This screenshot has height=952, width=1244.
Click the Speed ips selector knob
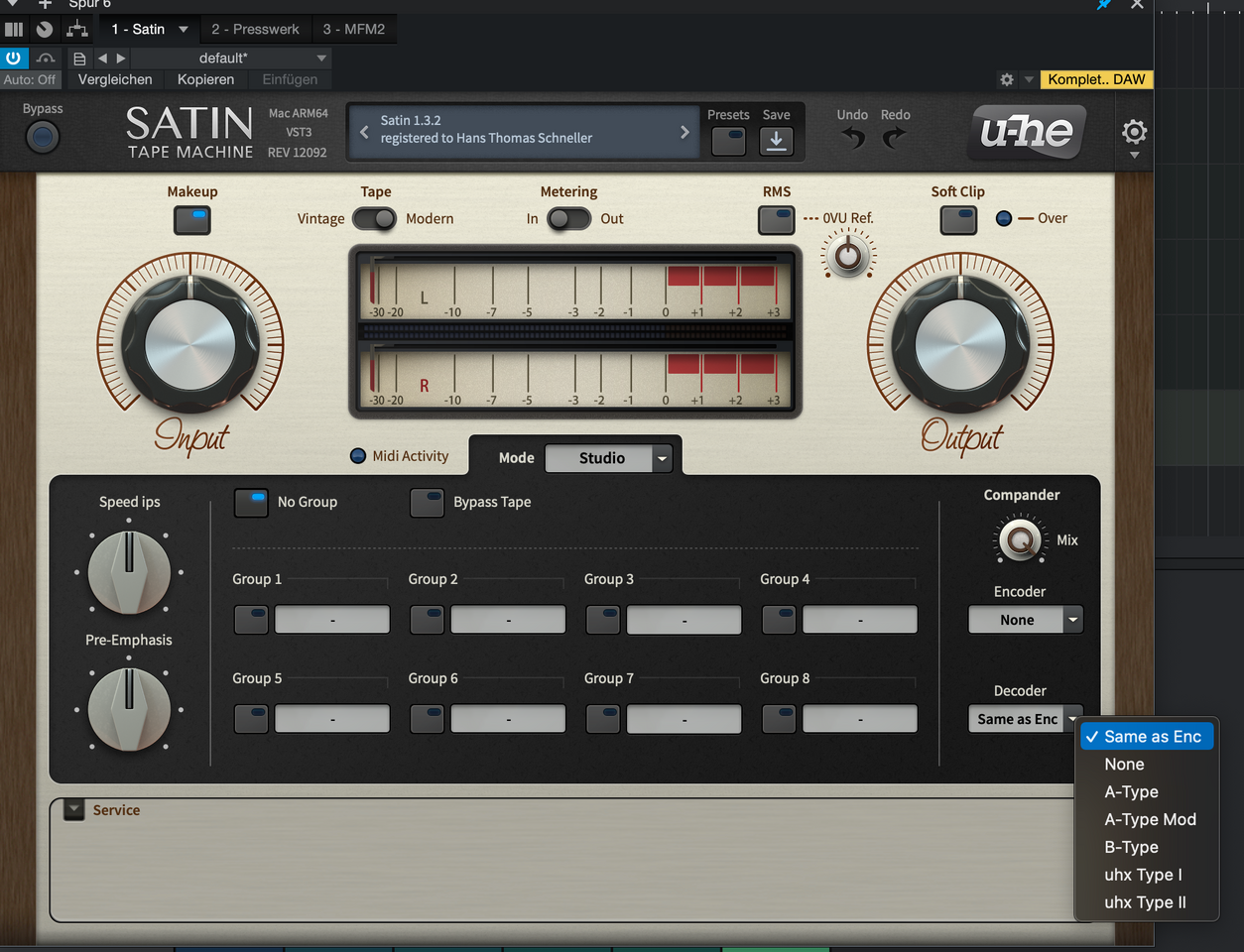click(x=129, y=572)
